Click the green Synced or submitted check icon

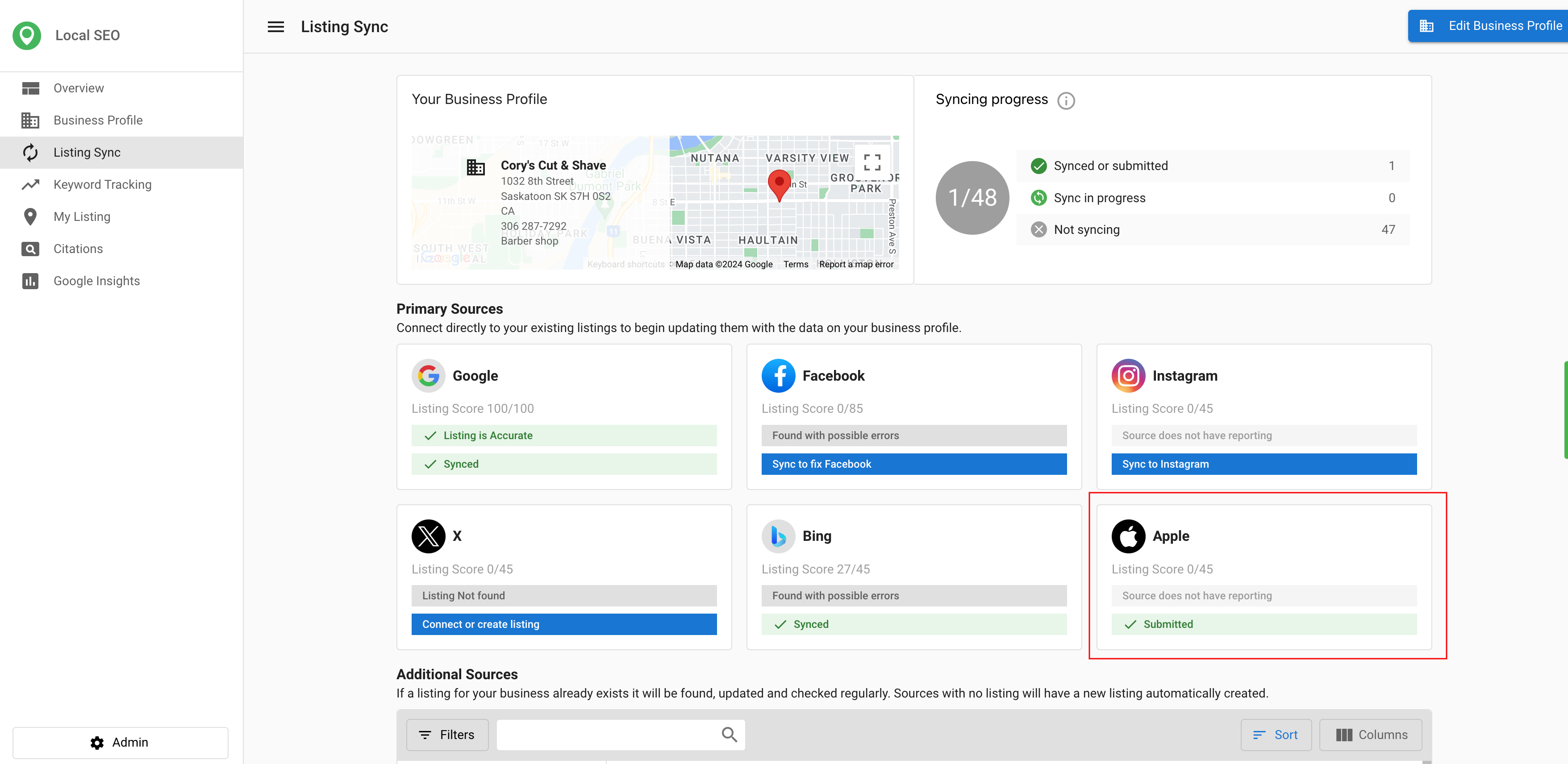[1038, 166]
